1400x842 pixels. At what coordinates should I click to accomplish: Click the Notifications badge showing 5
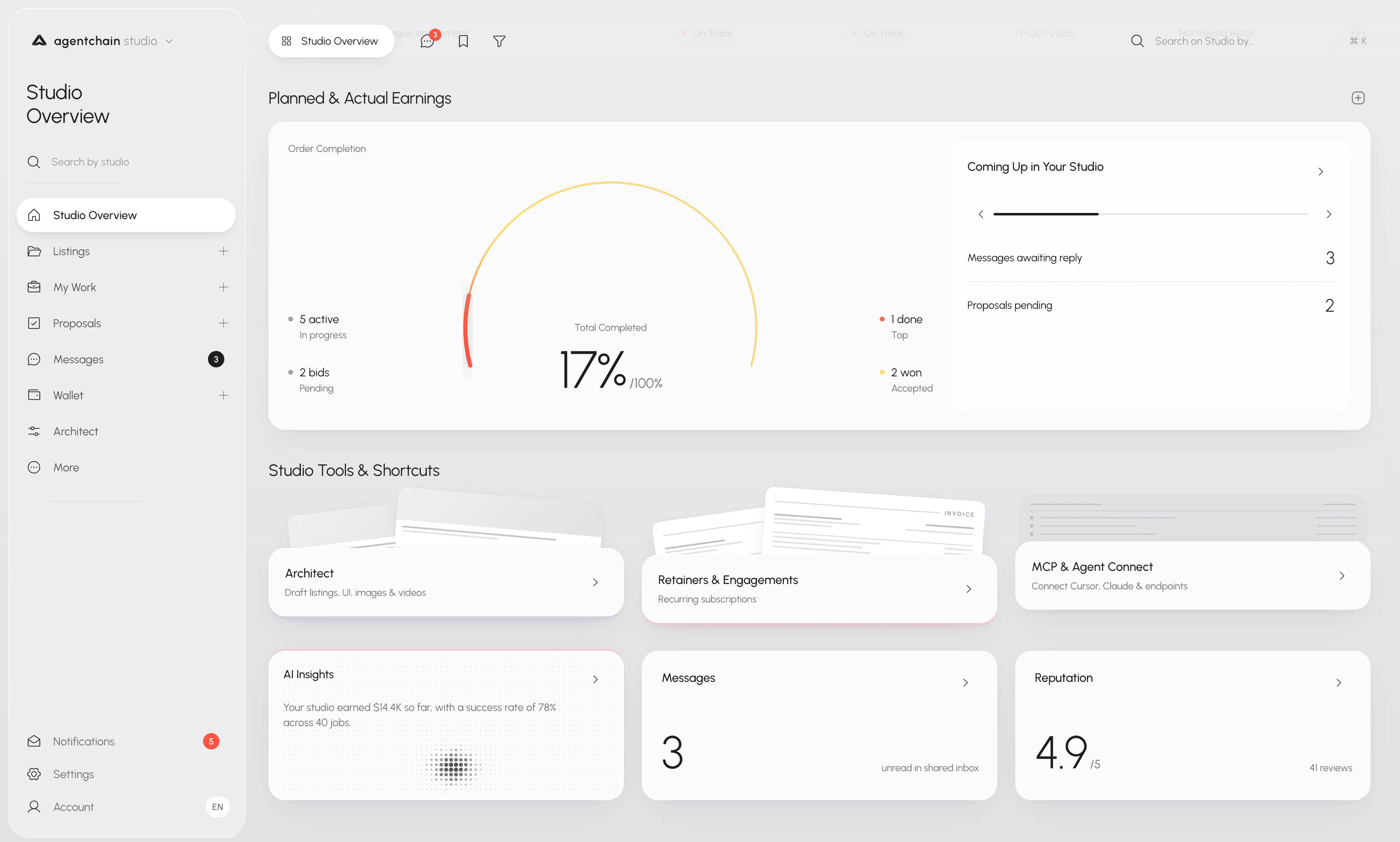click(211, 741)
